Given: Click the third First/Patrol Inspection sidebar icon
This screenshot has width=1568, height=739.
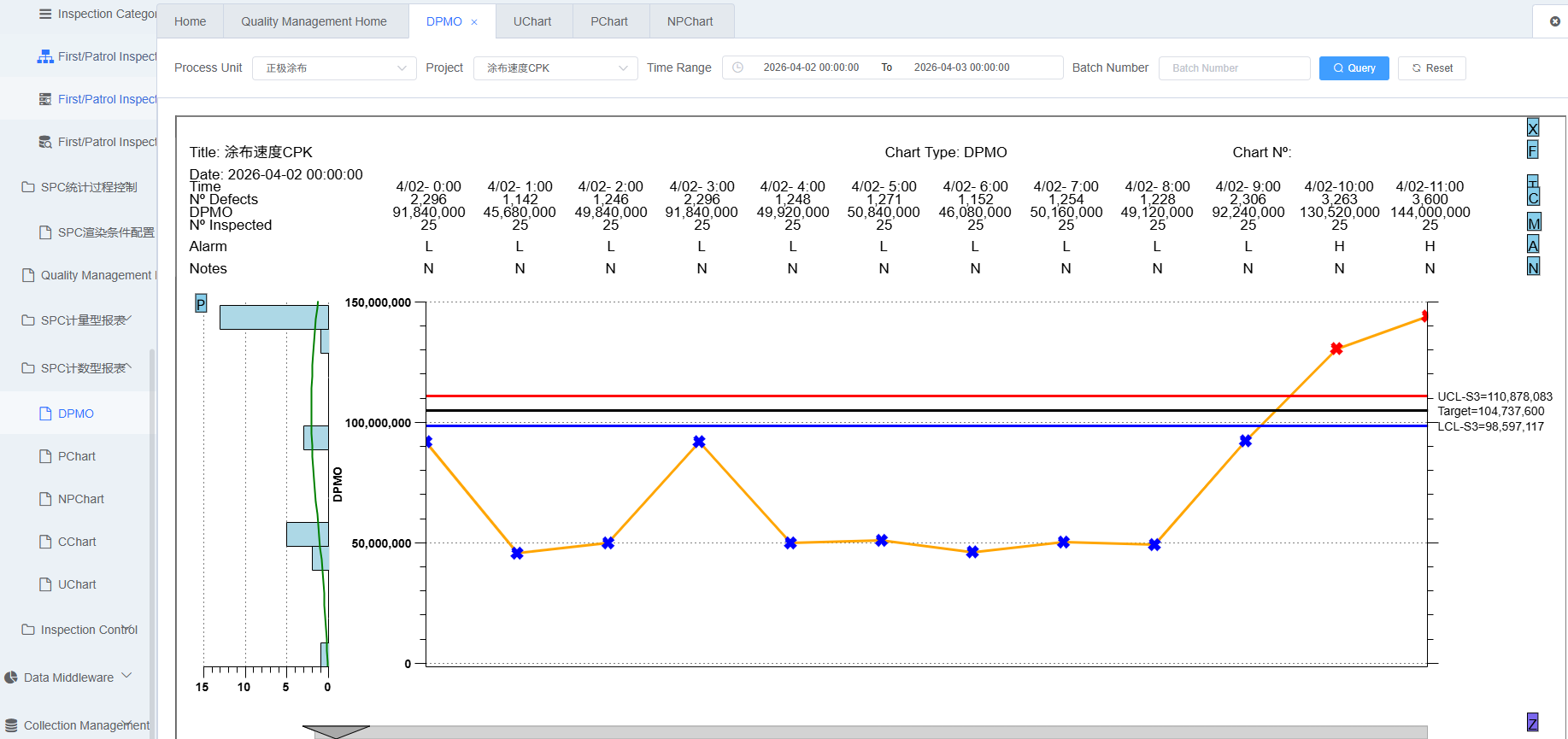Looking at the screenshot, I should 45,142.
